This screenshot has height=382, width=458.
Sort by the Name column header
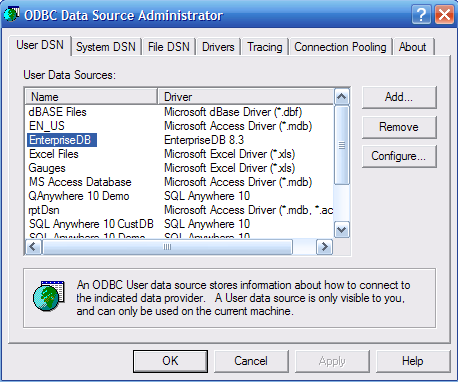pos(91,97)
